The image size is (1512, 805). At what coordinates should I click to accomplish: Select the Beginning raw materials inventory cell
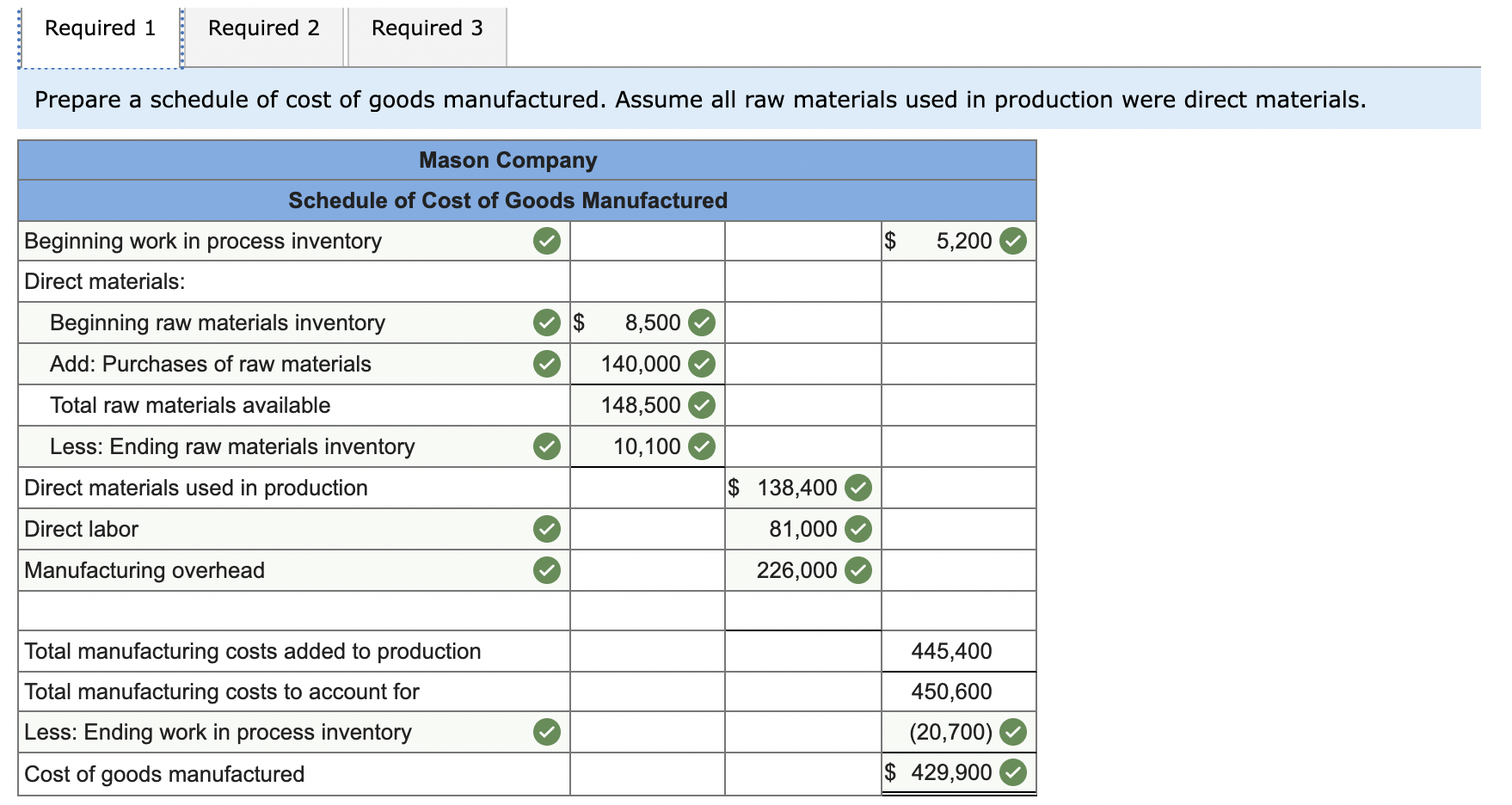pos(294,323)
